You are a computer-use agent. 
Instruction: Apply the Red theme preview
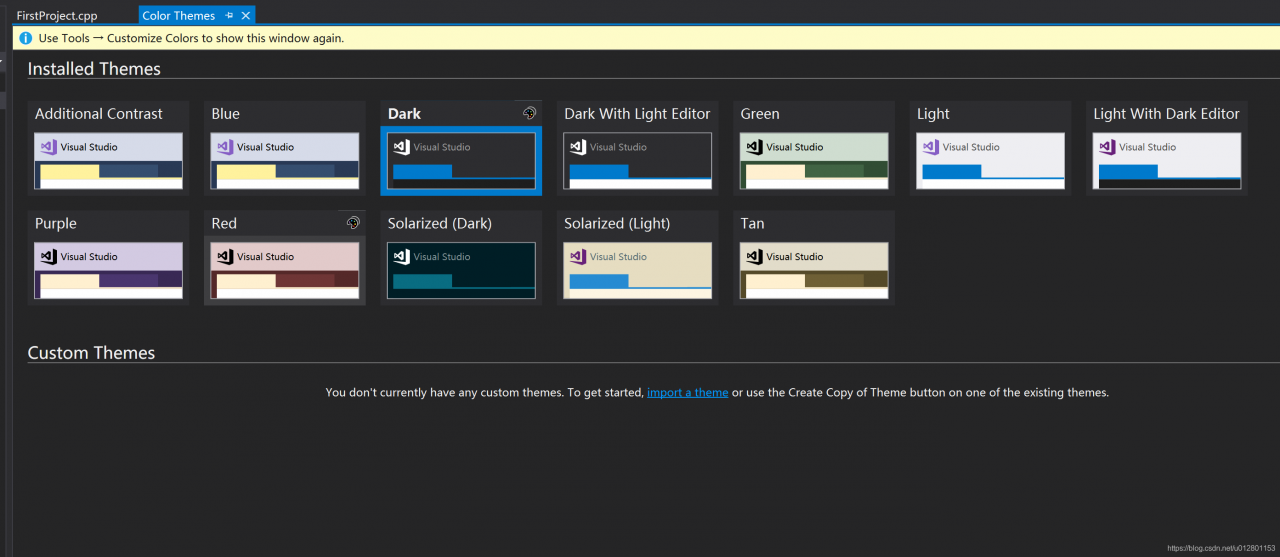(x=285, y=270)
